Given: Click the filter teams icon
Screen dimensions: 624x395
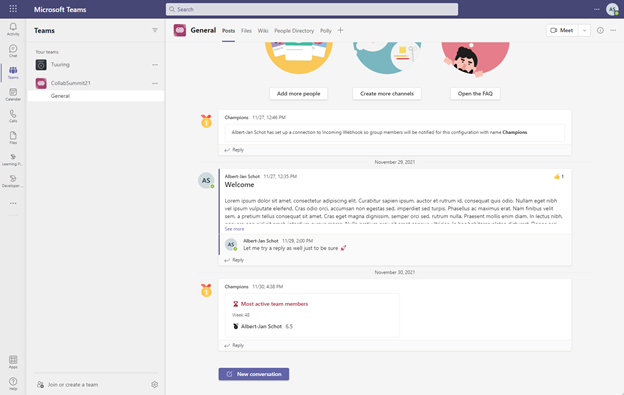Looking at the screenshot, I should tap(155, 30).
